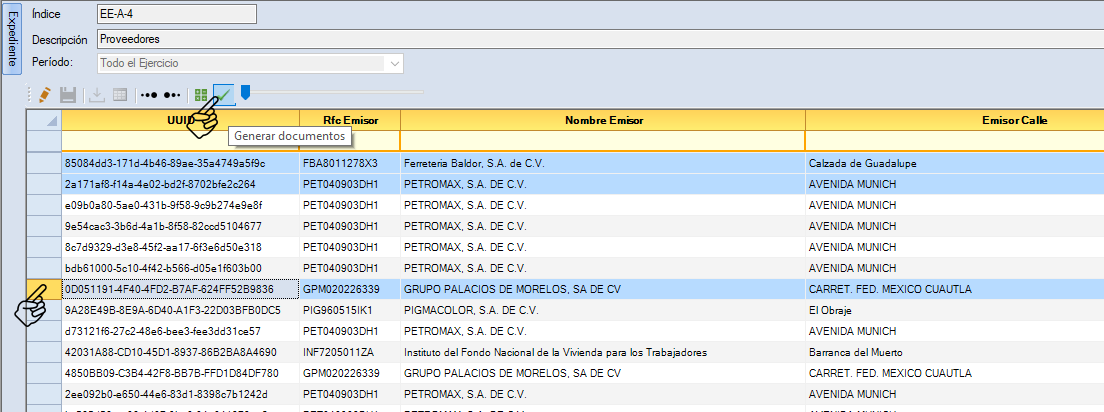Image resolution: width=1104 pixels, height=412 pixels.
Task: Open the Expediente side tab
Action: [12, 40]
